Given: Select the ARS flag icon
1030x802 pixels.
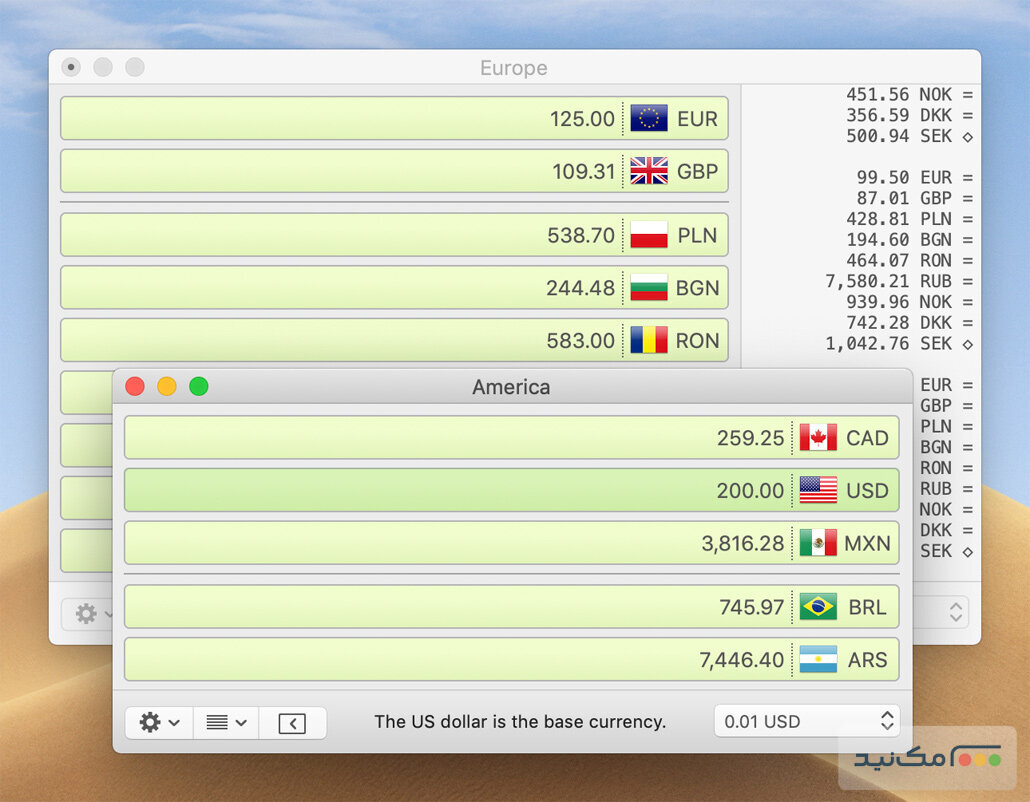Looking at the screenshot, I should click(x=819, y=660).
